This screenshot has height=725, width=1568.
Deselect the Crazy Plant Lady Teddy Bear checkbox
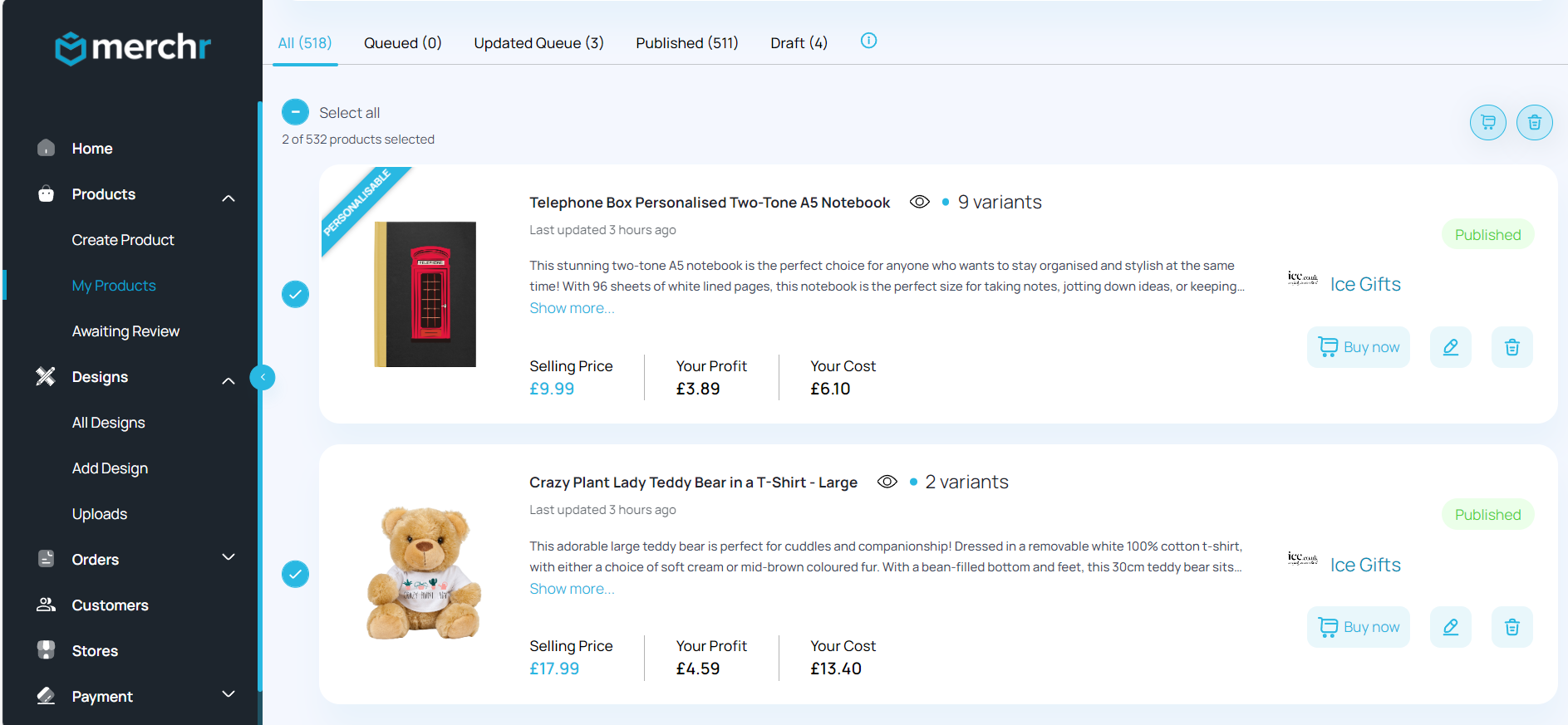tap(295, 574)
